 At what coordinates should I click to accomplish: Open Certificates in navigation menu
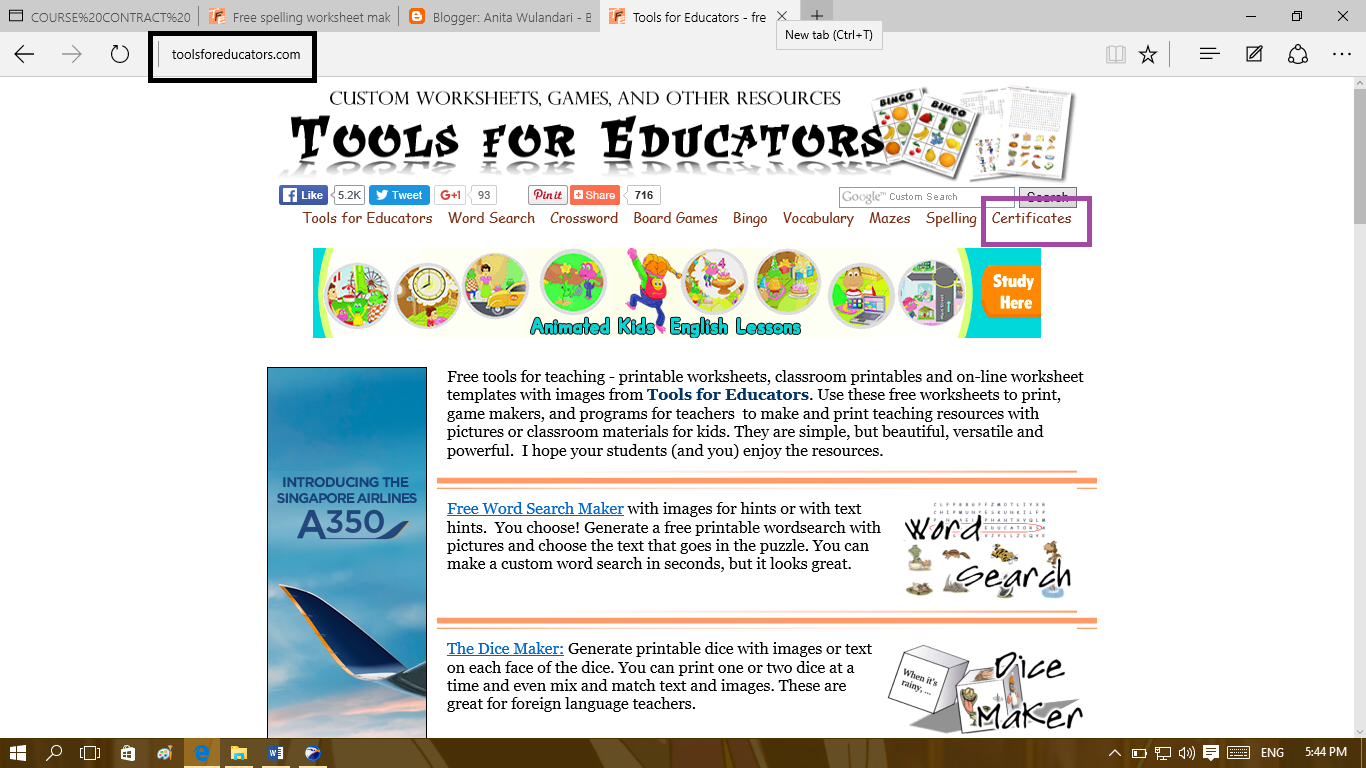click(1031, 218)
